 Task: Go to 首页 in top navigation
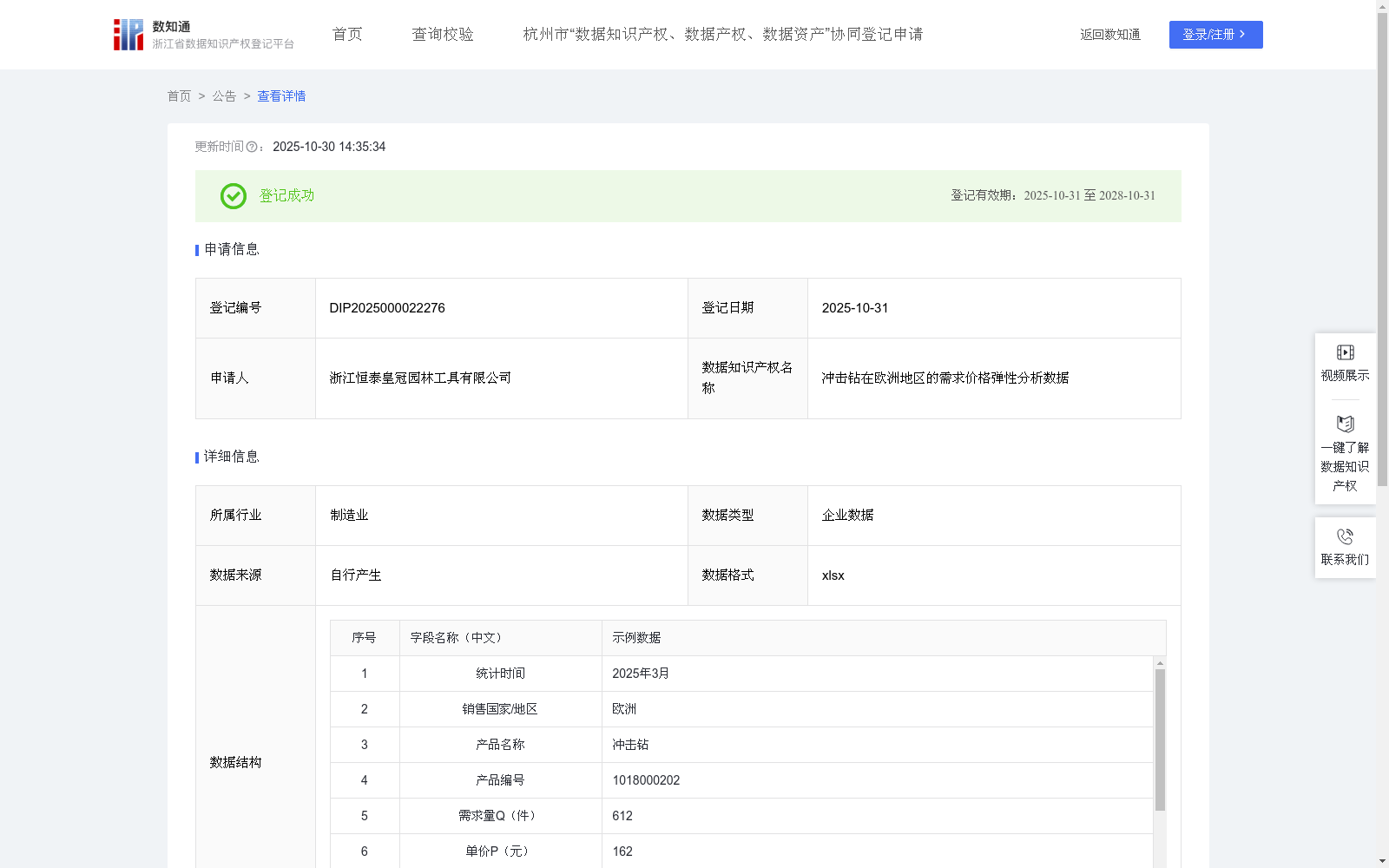347,34
